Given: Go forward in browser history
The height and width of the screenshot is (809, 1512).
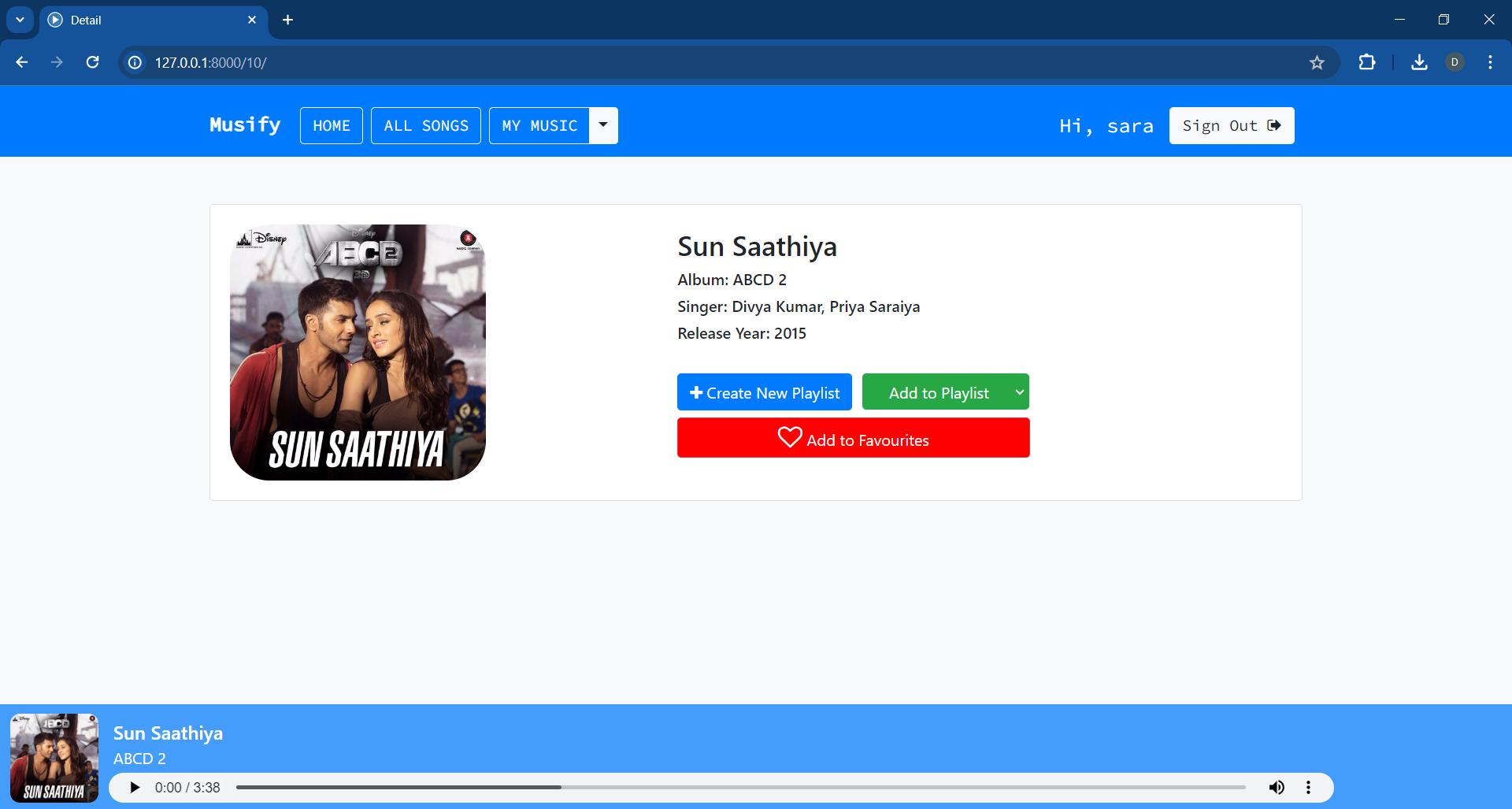Looking at the screenshot, I should (57, 62).
